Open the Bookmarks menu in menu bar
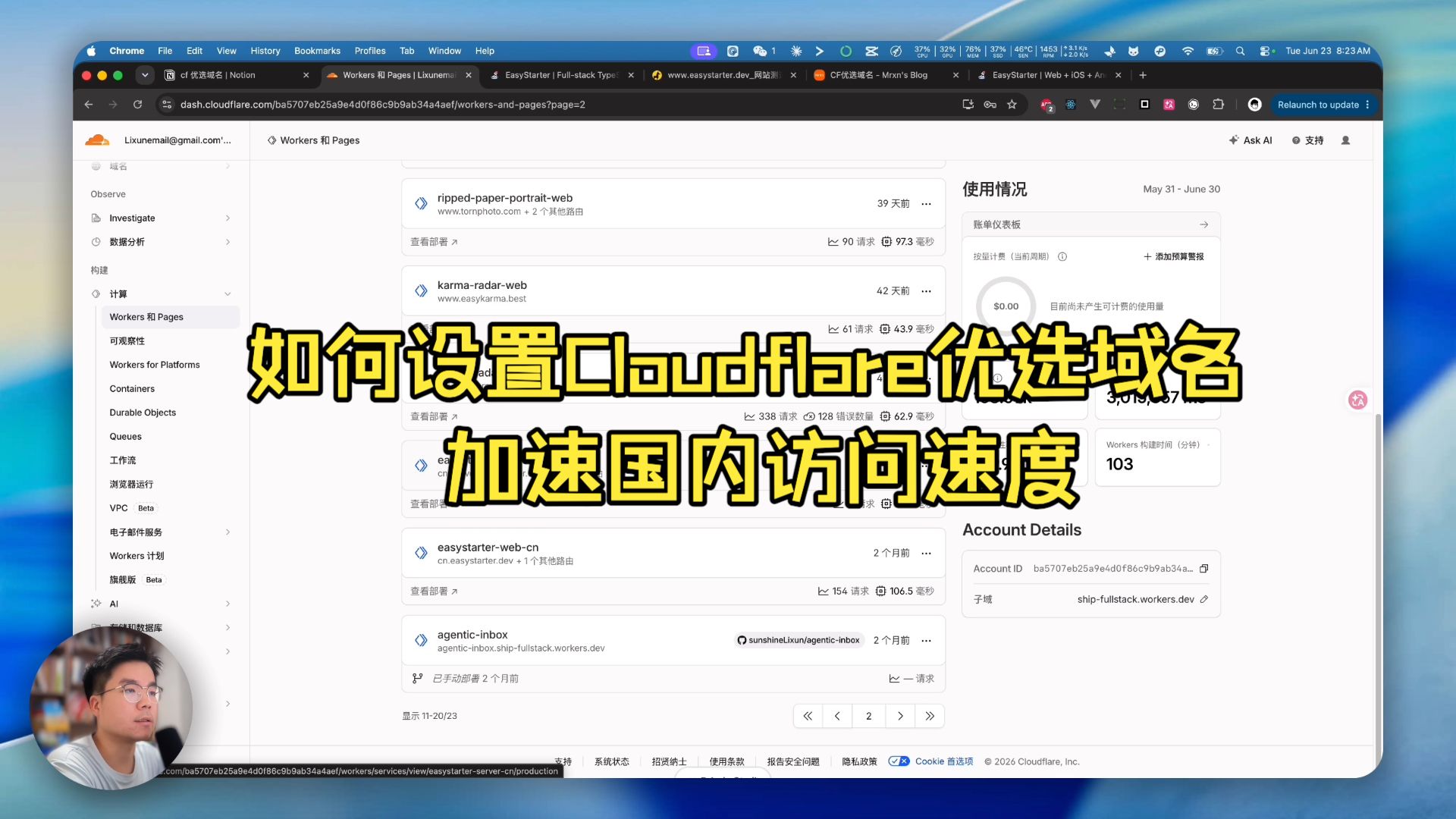Image resolution: width=1456 pixels, height=819 pixels. (317, 51)
